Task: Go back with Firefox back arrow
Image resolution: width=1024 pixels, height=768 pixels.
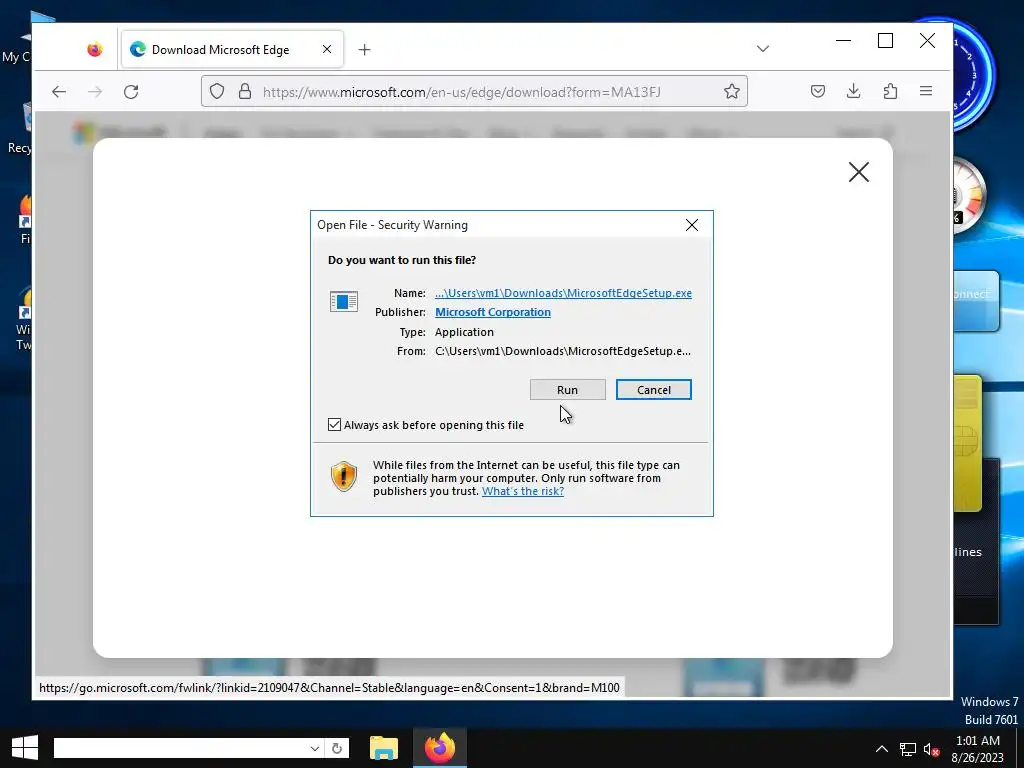Action: [59, 91]
